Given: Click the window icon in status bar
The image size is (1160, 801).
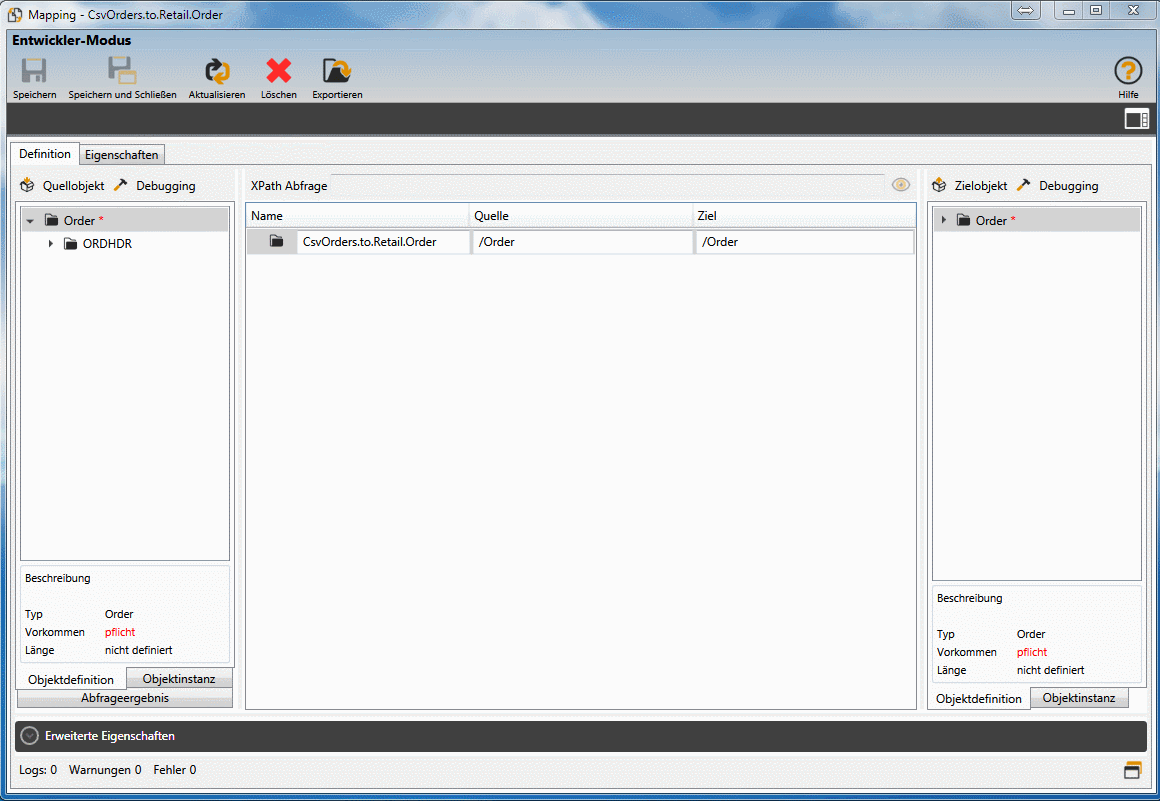Looking at the screenshot, I should click(1132, 770).
